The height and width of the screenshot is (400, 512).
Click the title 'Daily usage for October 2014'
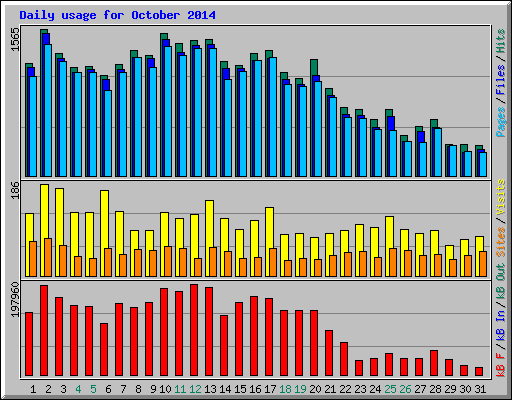(117, 15)
